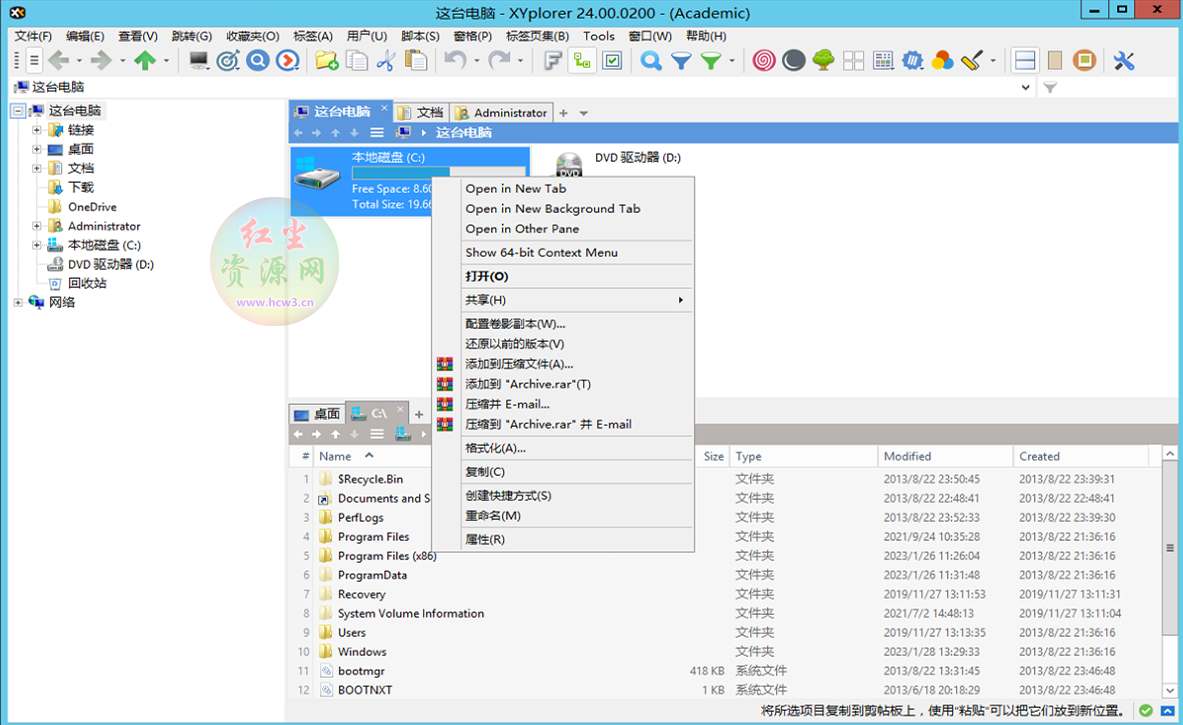Open the Tools menu
The height and width of the screenshot is (725, 1183).
598,35
